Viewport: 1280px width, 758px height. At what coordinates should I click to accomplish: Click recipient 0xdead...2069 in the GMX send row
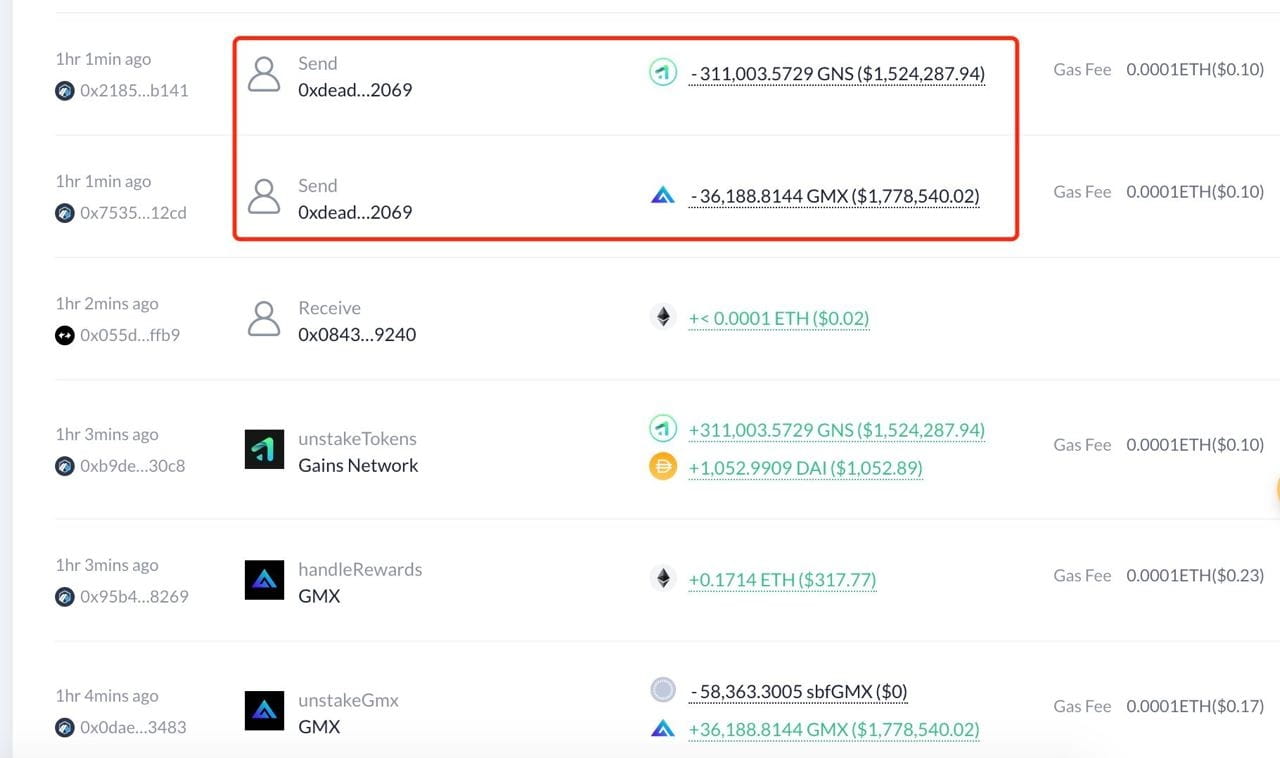355,212
